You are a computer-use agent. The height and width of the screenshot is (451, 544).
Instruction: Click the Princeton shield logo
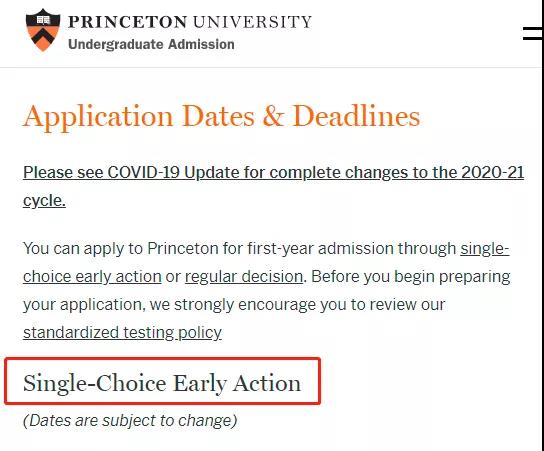point(43,30)
